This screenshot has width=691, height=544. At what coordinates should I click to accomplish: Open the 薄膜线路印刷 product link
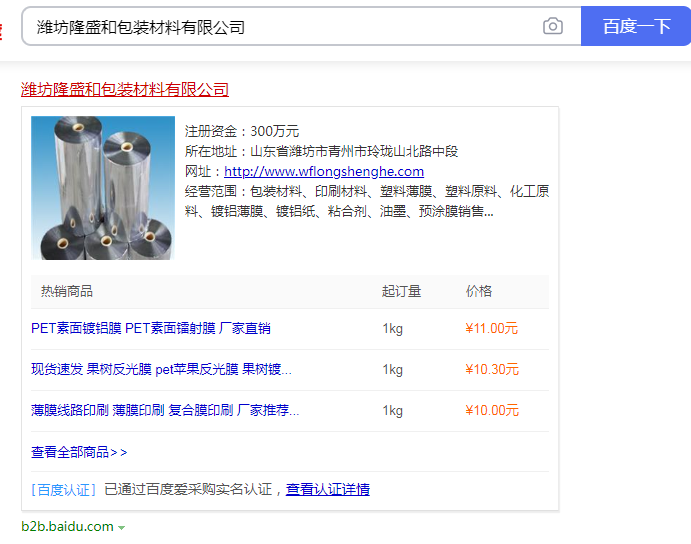coord(165,410)
